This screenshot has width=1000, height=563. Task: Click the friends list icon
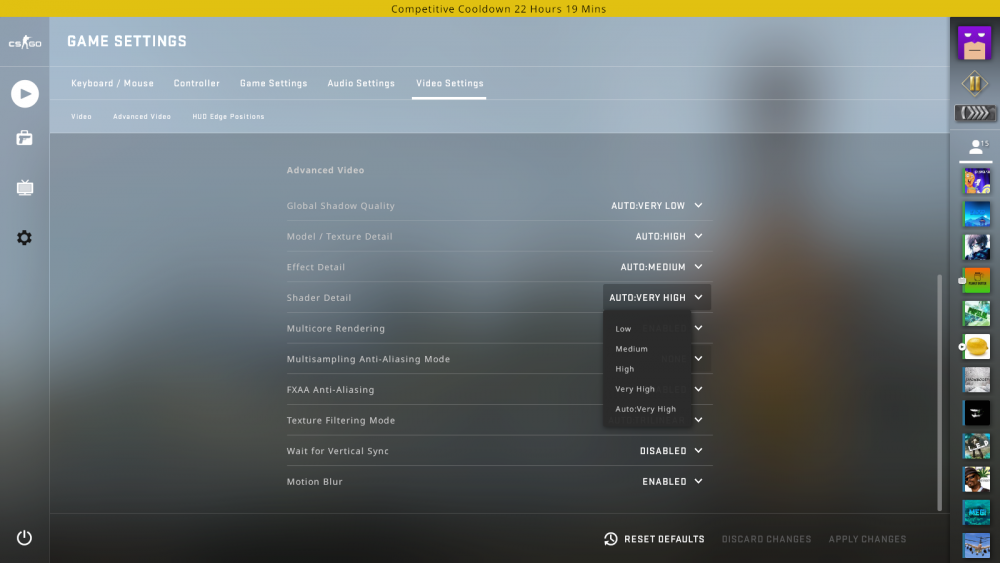point(976,147)
